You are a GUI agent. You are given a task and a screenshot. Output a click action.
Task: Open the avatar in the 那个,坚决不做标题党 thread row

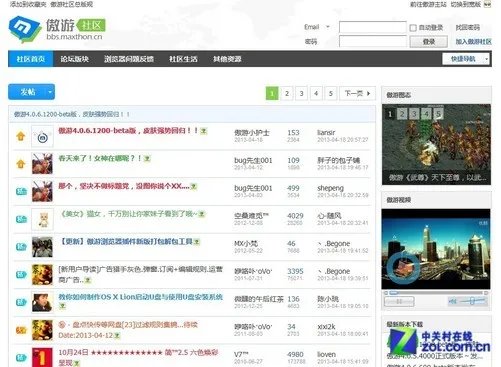[42, 191]
